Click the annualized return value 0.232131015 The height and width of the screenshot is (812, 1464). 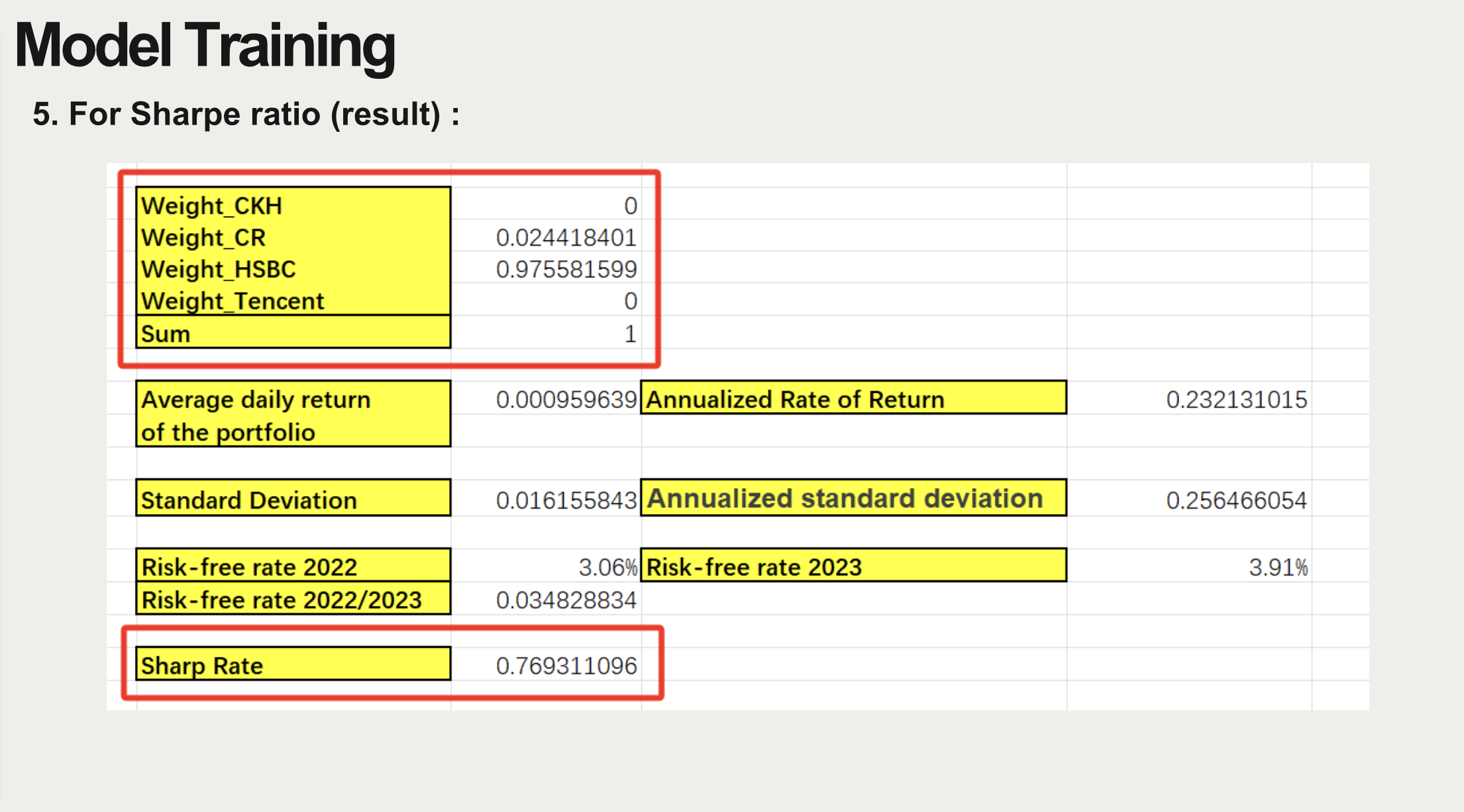click(x=1236, y=399)
